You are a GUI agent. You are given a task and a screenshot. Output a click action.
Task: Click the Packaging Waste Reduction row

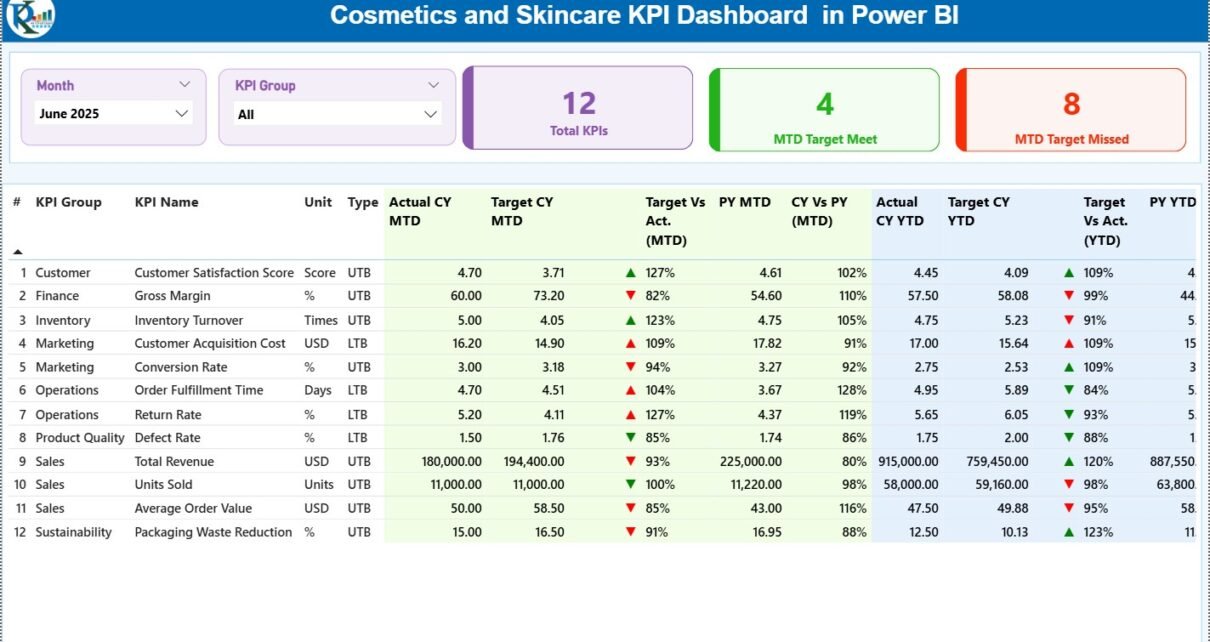tap(213, 533)
